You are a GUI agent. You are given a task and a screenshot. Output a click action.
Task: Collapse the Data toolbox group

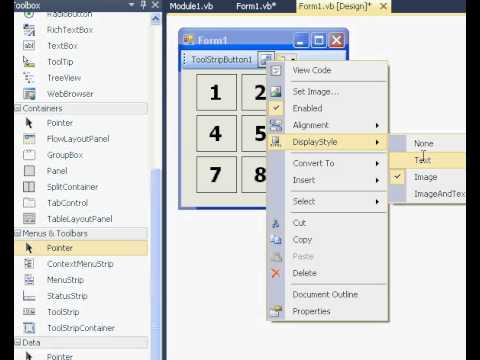pyautogui.click(x=18, y=342)
